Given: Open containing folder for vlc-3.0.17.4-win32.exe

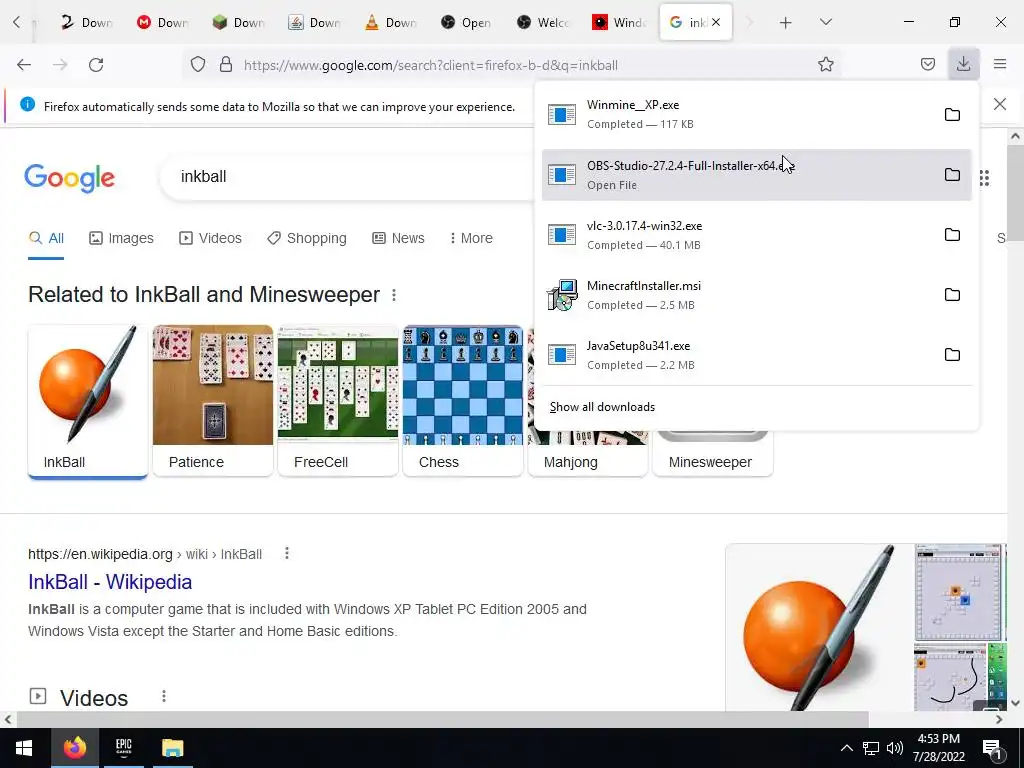Looking at the screenshot, I should [952, 235].
